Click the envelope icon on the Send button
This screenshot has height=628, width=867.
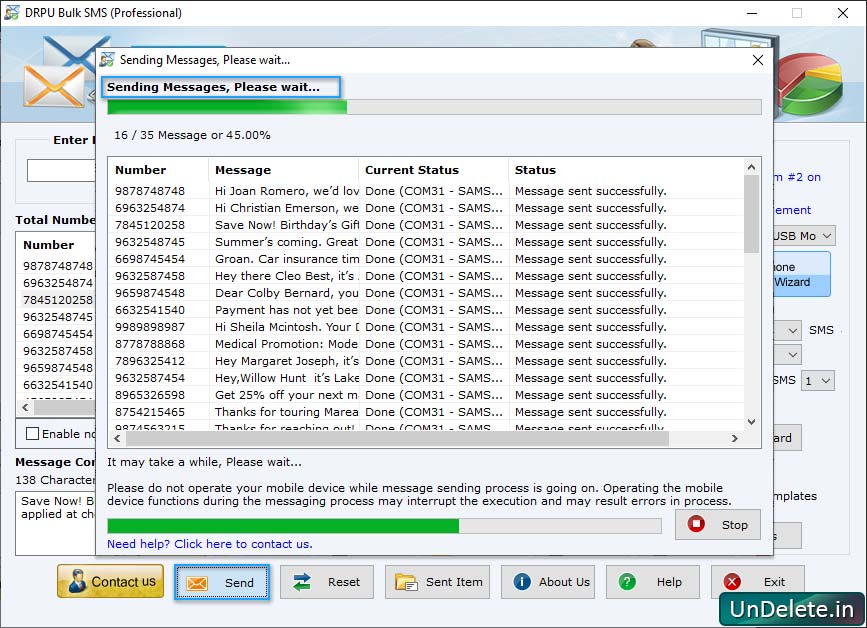[197, 583]
